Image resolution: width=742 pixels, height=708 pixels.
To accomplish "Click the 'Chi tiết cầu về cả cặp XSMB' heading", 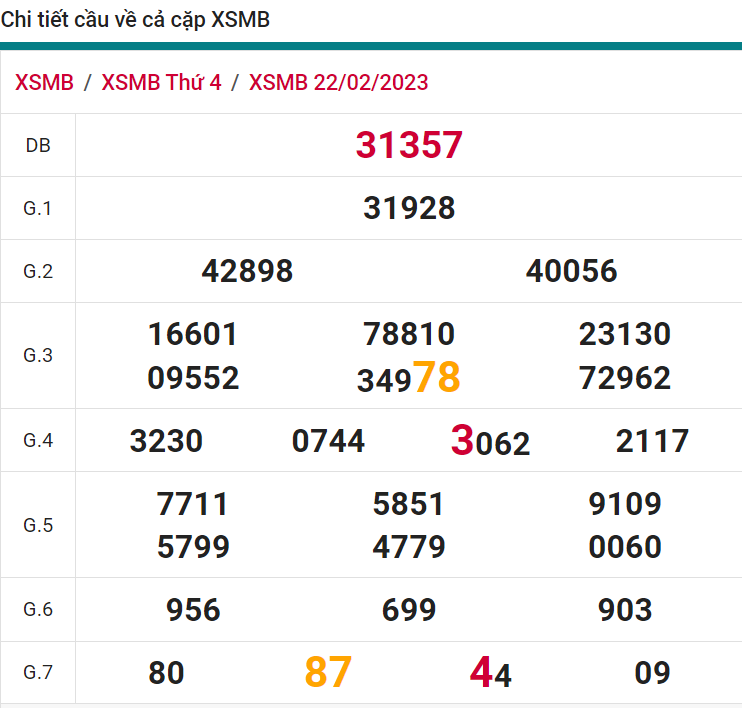I will coord(135,20).
